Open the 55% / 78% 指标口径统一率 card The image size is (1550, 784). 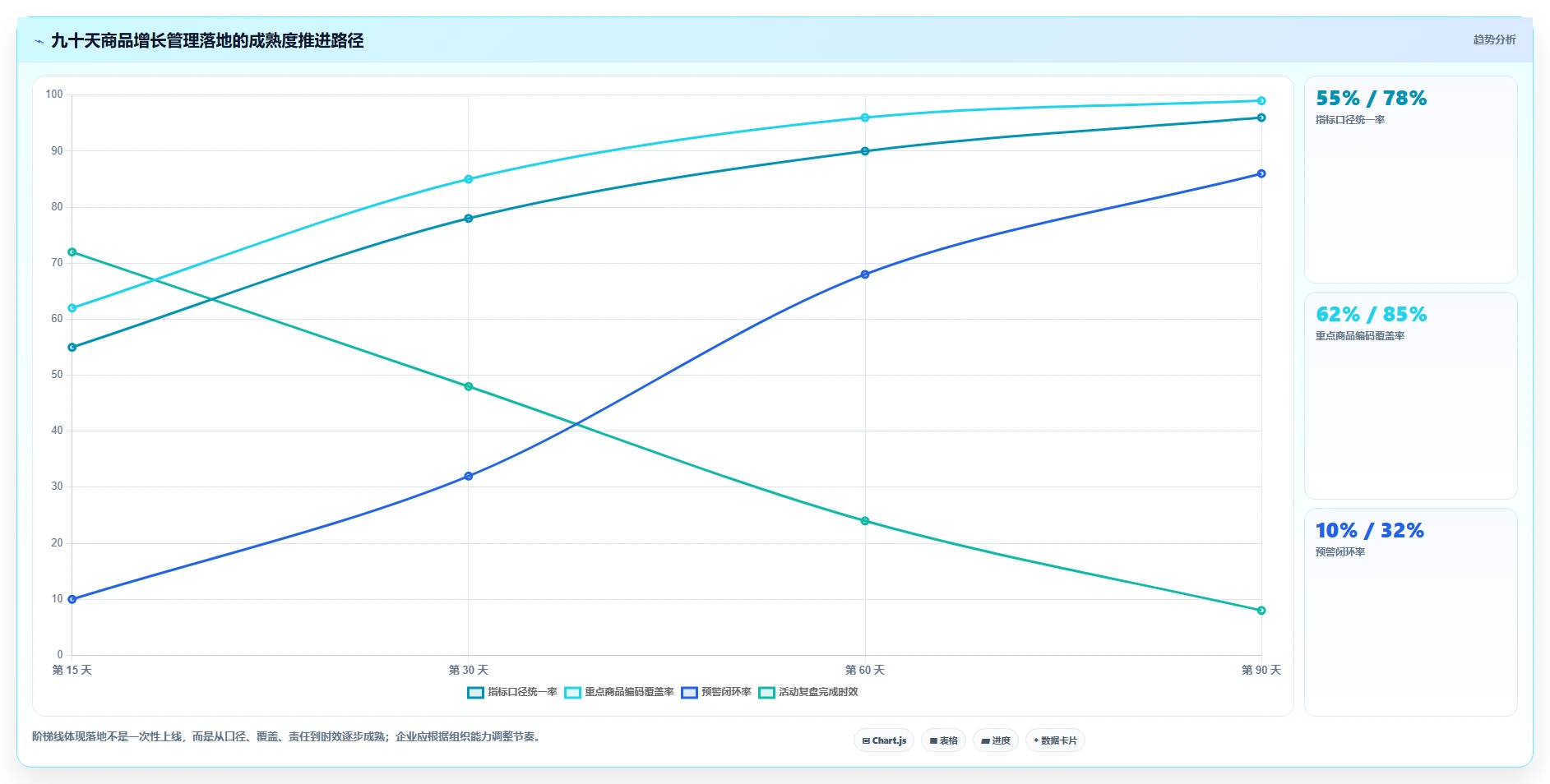click(1410, 180)
